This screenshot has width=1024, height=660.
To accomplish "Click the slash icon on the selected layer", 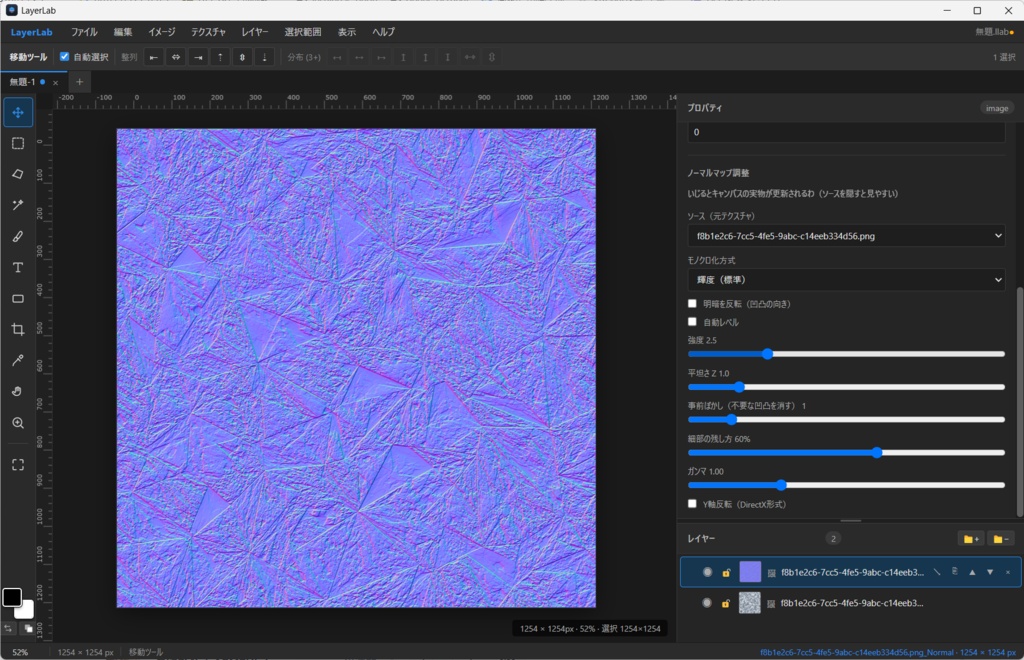I will pos(937,572).
